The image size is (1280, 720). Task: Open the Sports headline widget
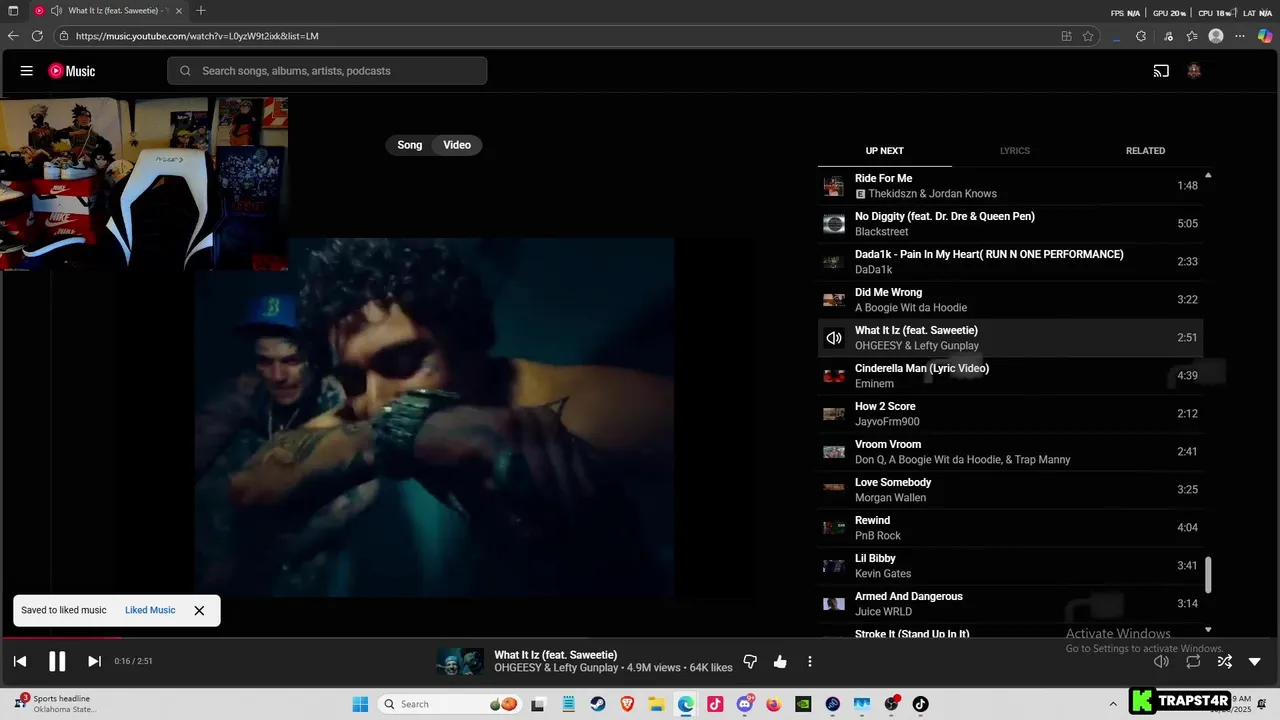click(55, 704)
